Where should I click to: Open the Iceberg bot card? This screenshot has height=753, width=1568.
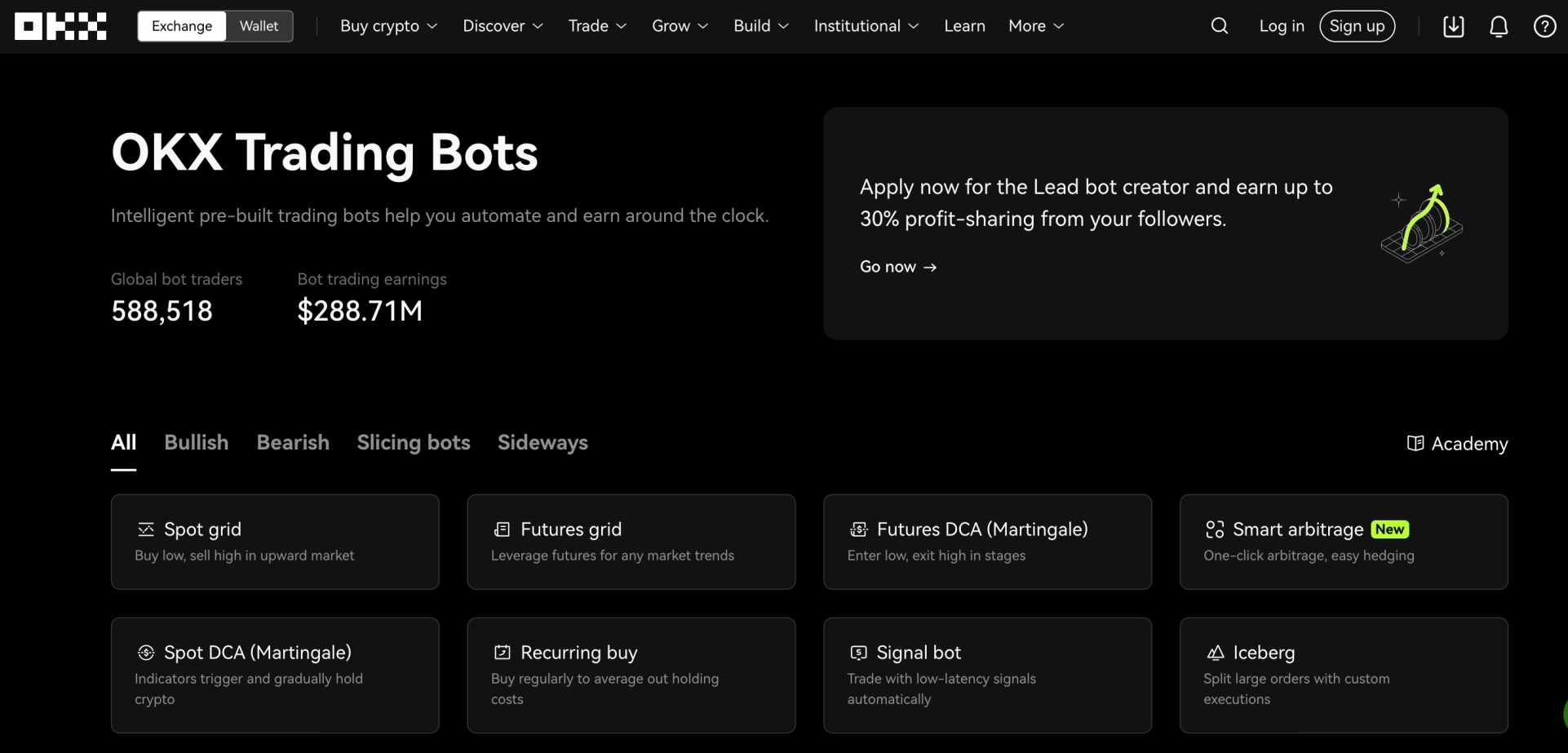[x=1344, y=675]
